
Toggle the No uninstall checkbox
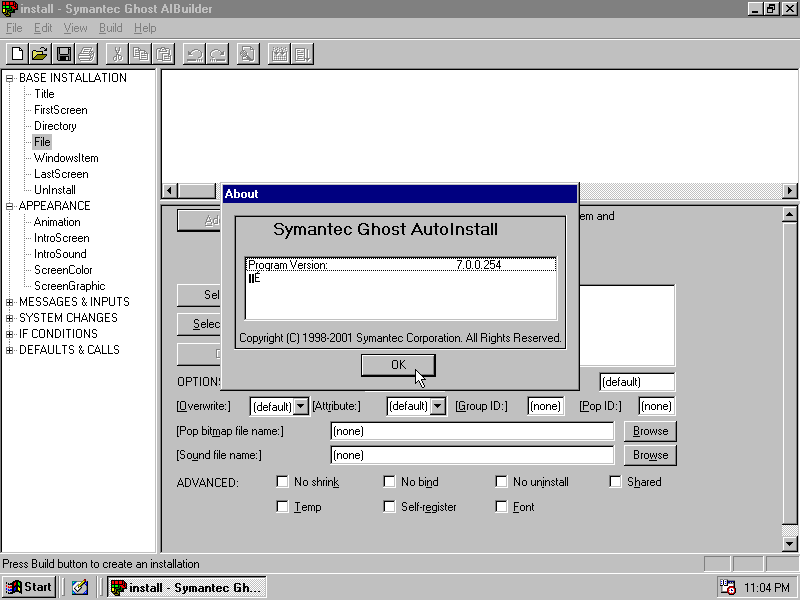[502, 482]
